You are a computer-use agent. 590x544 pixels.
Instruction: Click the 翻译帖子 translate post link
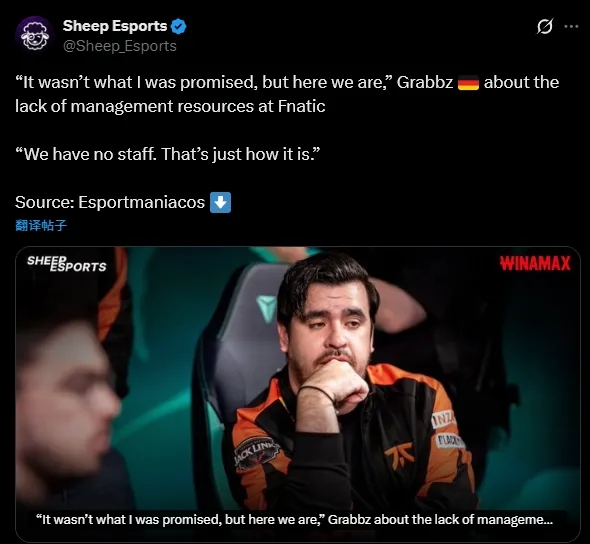click(41, 225)
